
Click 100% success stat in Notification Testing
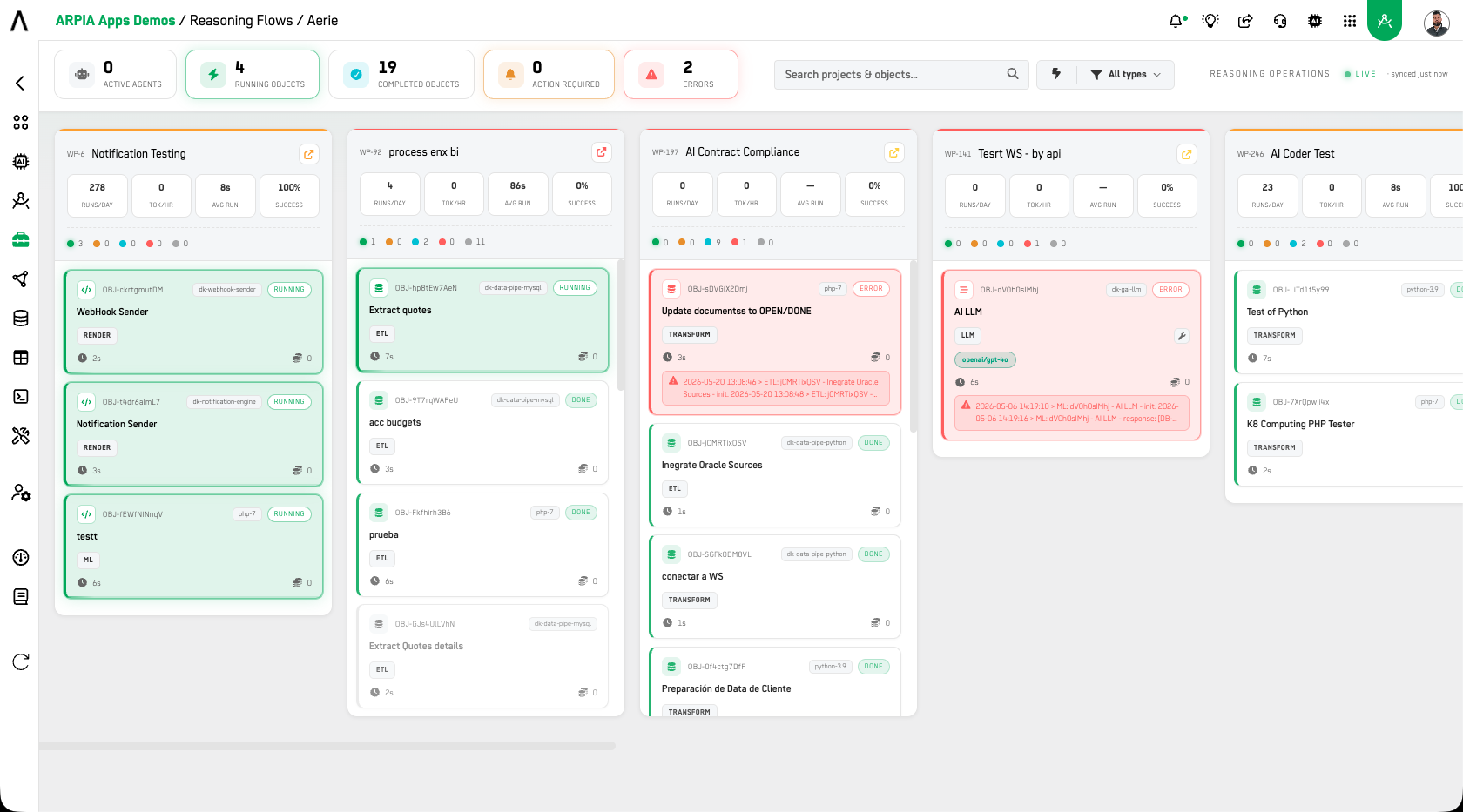(x=289, y=195)
